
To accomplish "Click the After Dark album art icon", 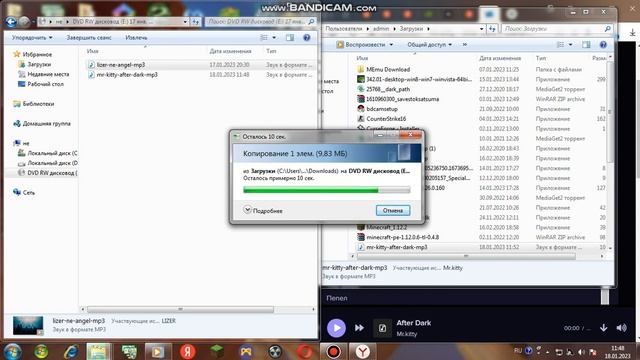I will [x=382, y=328].
